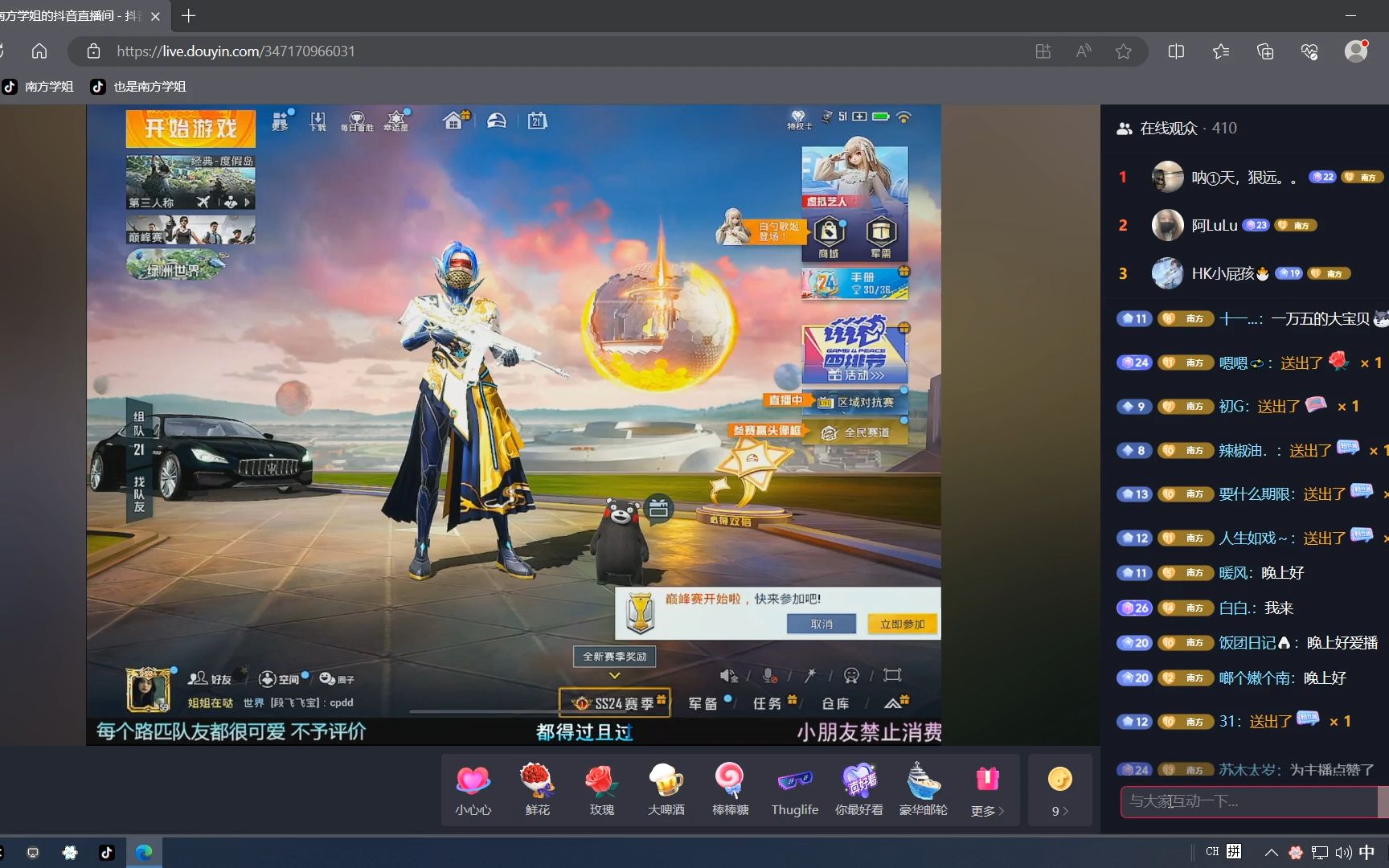Switch the 中 input method indicator

1366,852
